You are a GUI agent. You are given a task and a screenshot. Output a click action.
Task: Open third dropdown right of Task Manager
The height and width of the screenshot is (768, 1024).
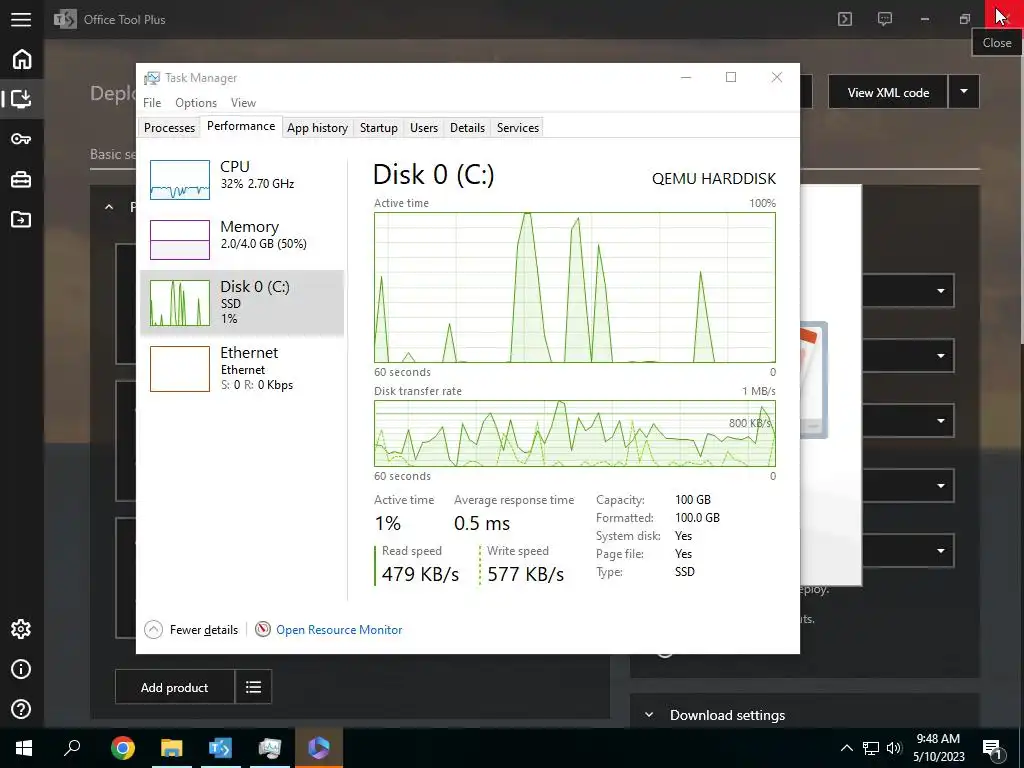click(909, 421)
